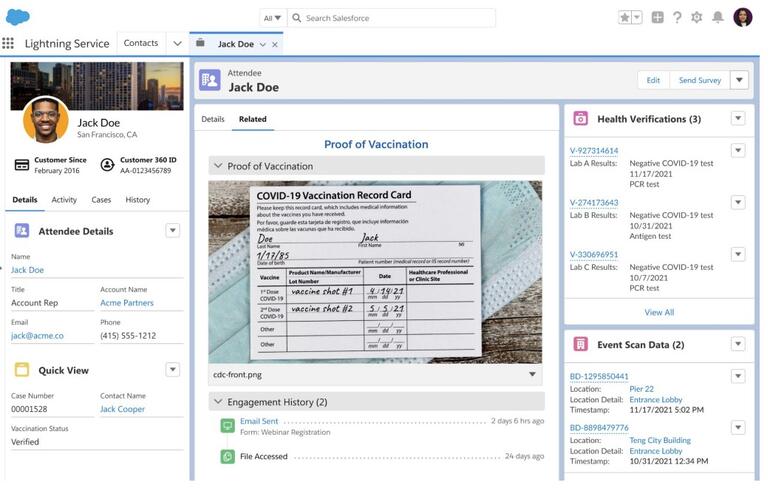The image size is (770, 488).
Task: Open row menu for V-274173643
Action: [738, 202]
